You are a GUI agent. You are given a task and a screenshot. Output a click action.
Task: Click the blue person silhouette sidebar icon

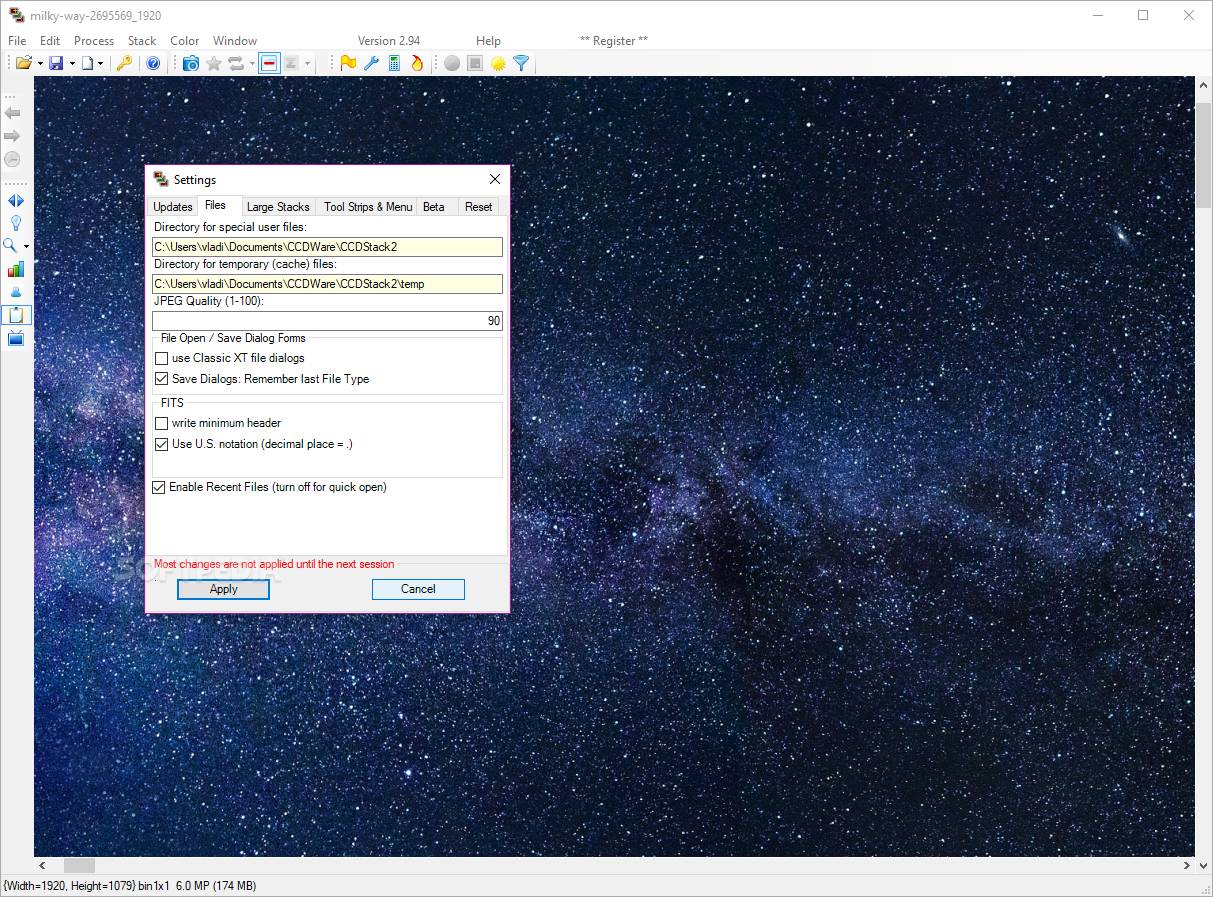(15, 292)
